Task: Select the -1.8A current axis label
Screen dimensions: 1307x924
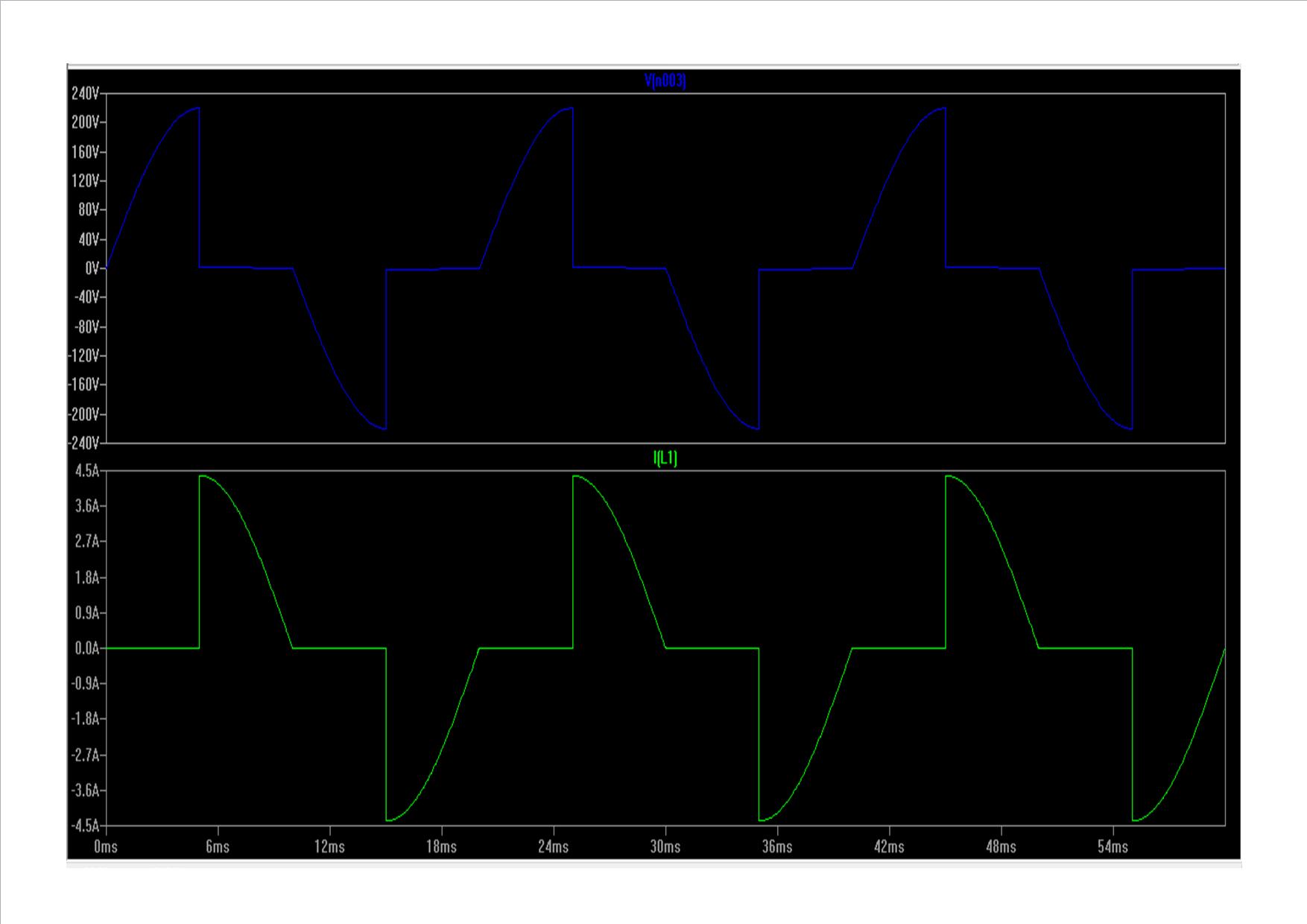Action: pyautogui.click(x=84, y=719)
